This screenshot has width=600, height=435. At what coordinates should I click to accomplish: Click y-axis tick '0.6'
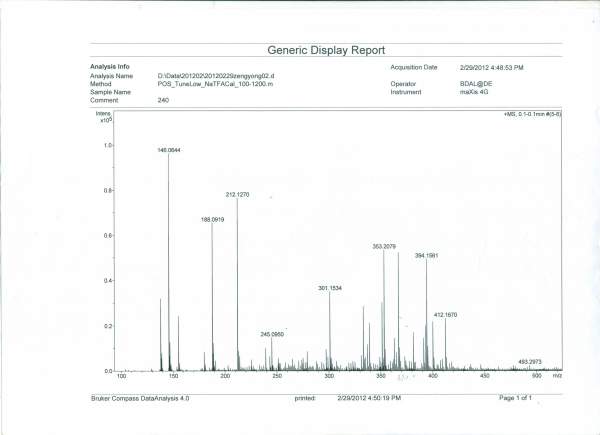tap(108, 236)
